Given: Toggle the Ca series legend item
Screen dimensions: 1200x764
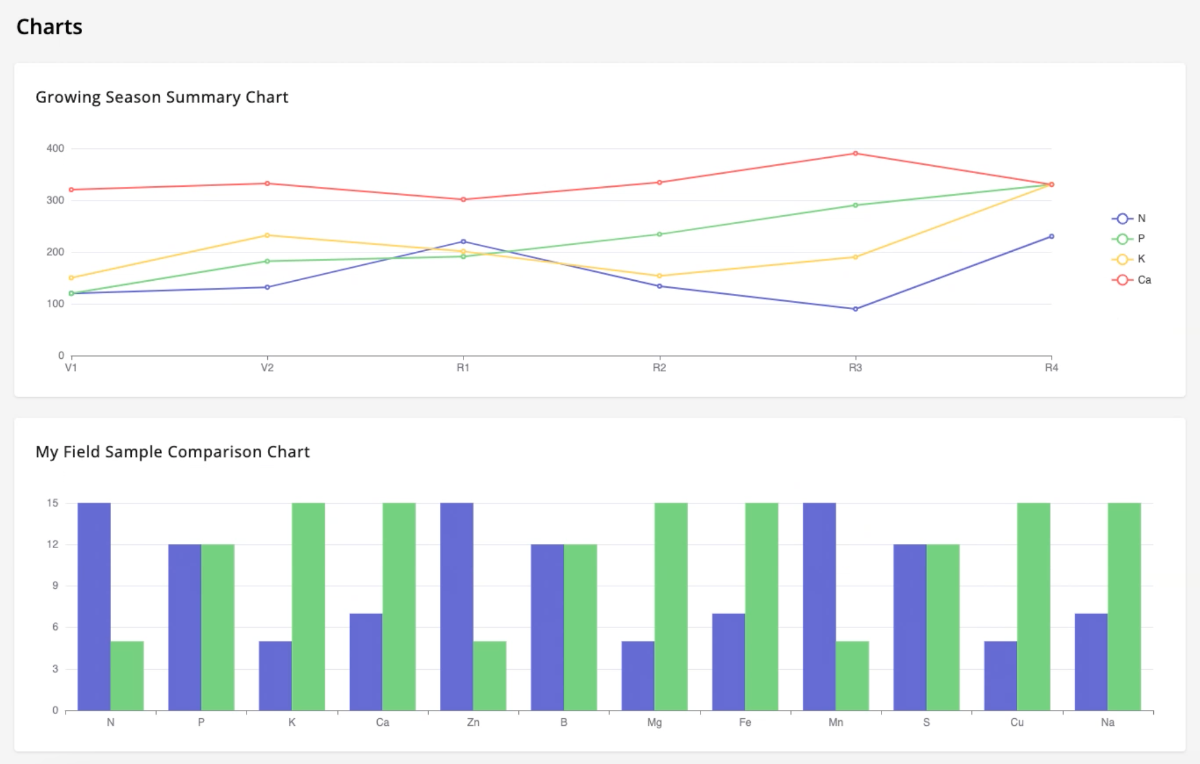Looking at the screenshot, I should (1131, 280).
